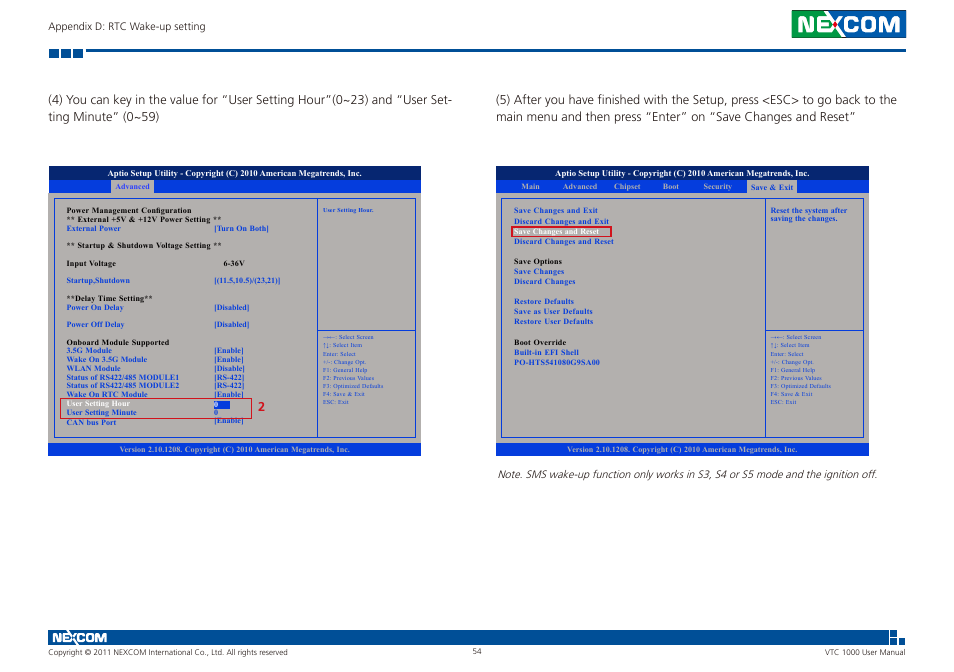Click the NEXCOM logo in the page header
Screen dimensions: 954x672
tap(848, 24)
